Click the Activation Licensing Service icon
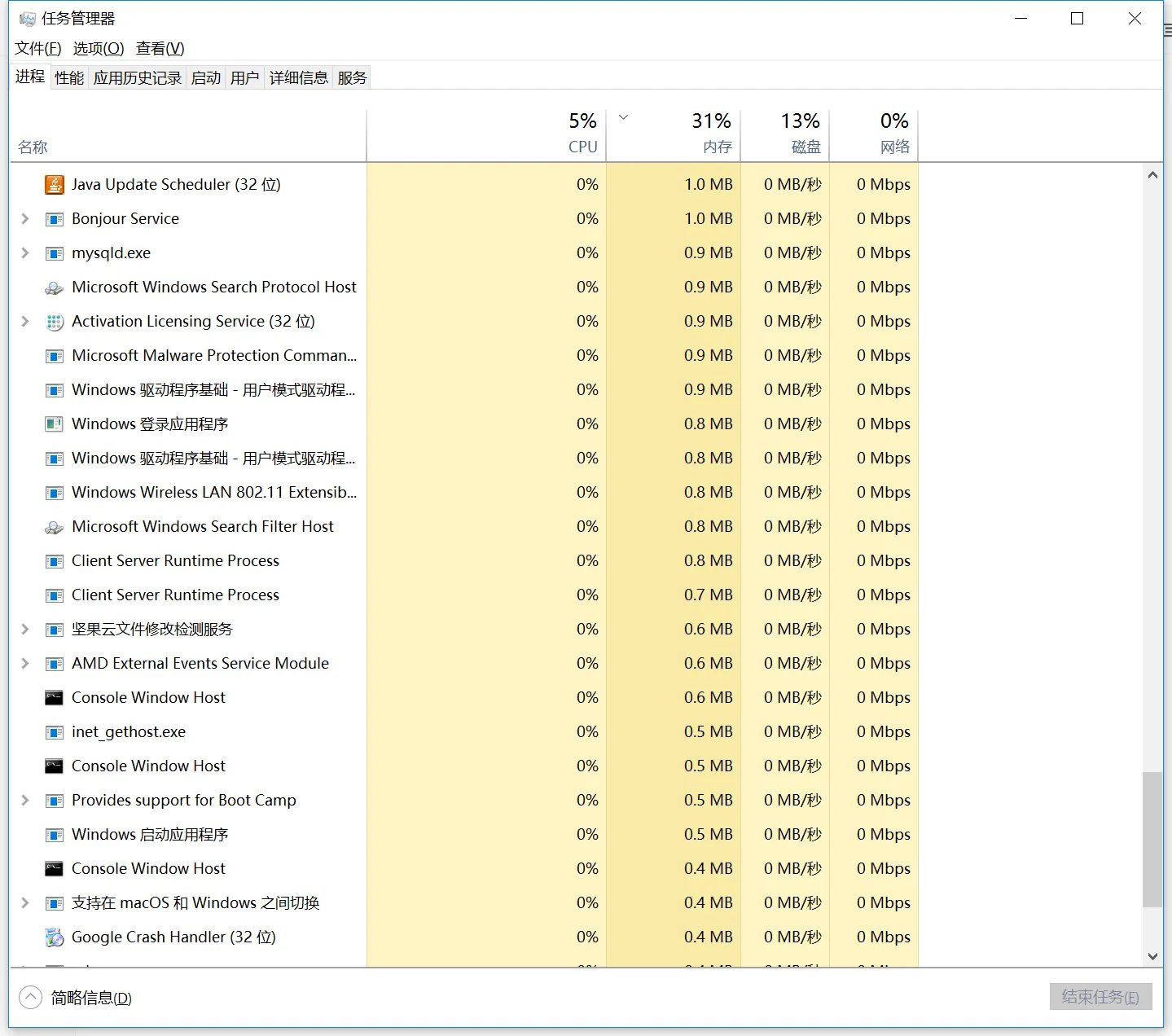 tap(54, 322)
